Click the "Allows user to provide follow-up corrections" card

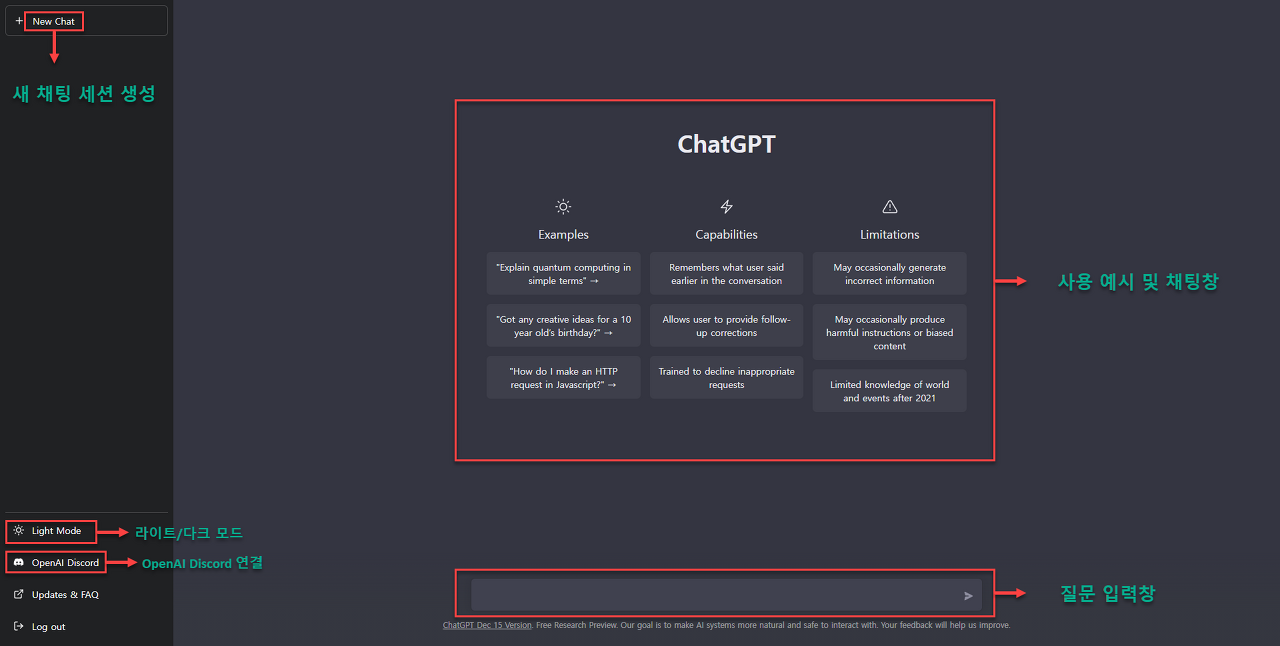[x=727, y=326]
